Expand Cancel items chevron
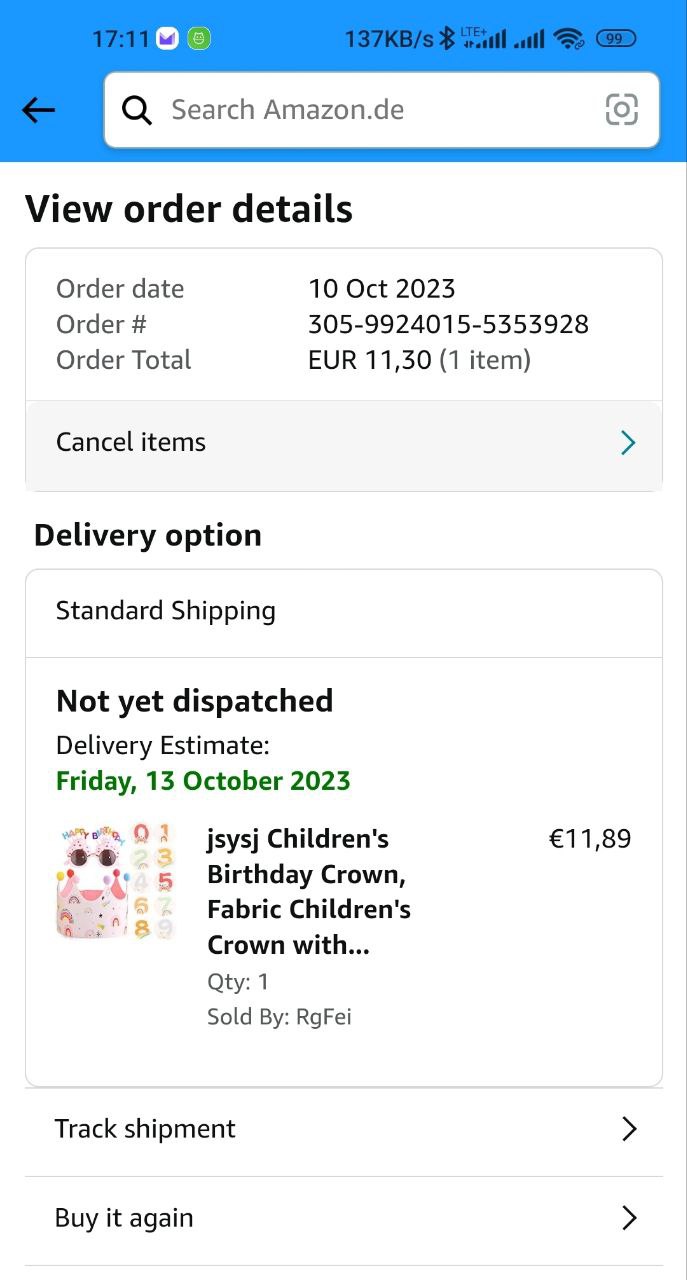The height and width of the screenshot is (1280, 687). point(628,443)
